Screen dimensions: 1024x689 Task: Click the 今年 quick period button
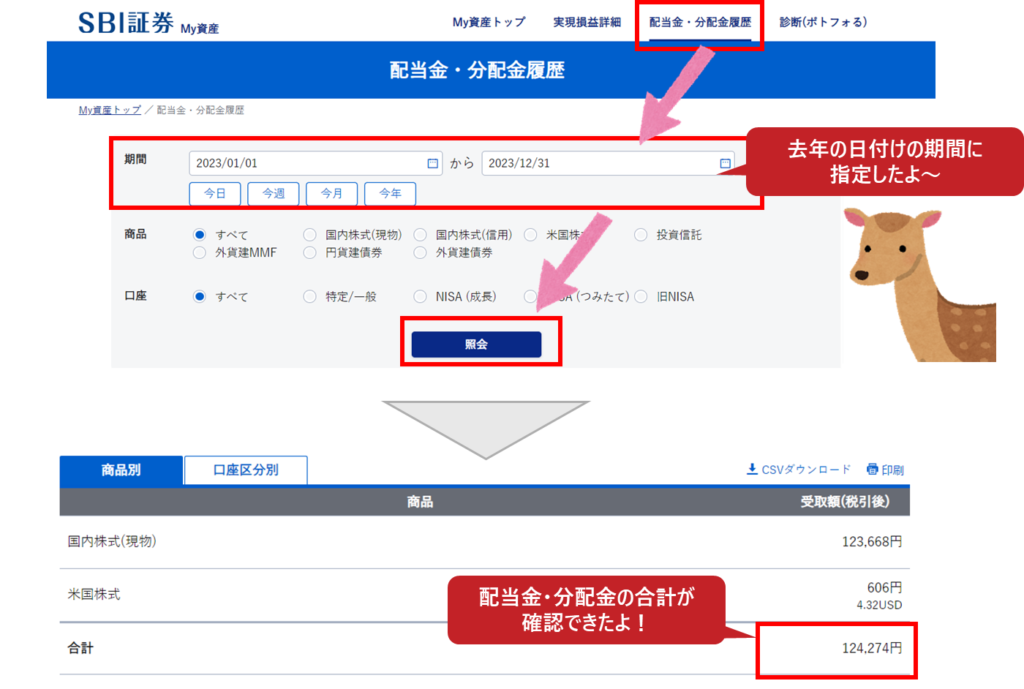click(390, 193)
